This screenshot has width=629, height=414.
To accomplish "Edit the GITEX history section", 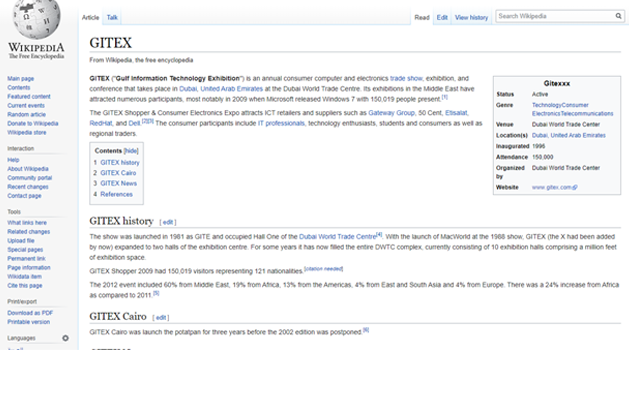I will coord(168,222).
